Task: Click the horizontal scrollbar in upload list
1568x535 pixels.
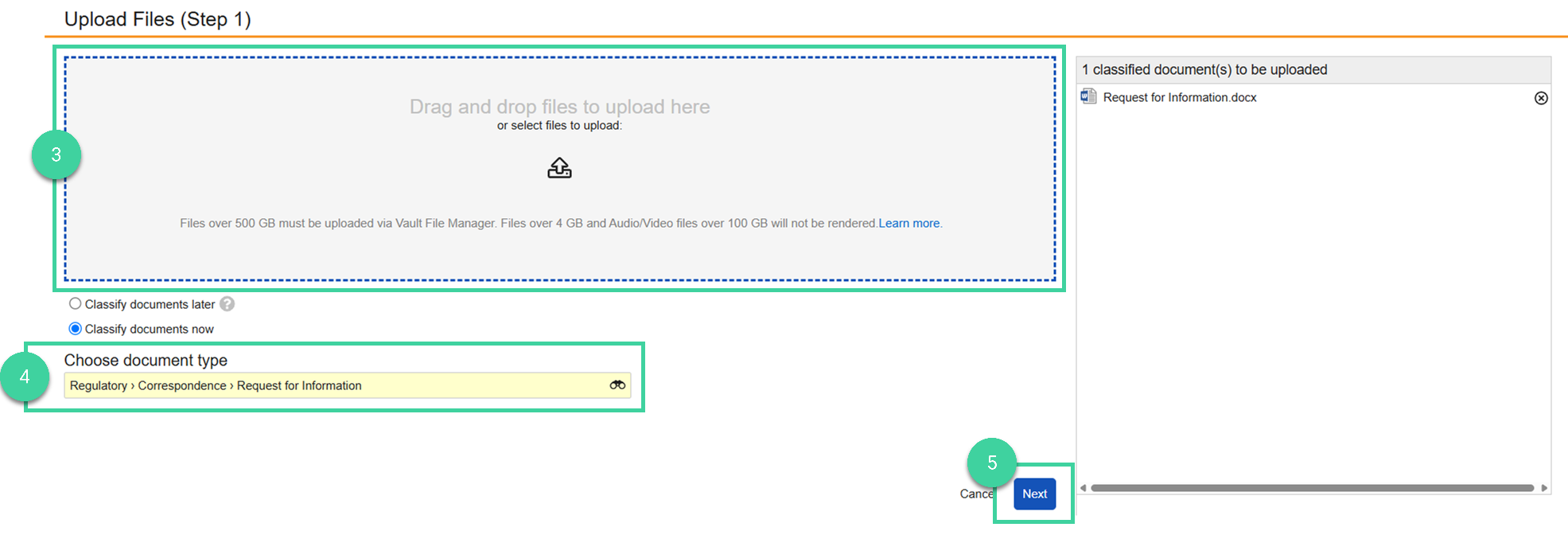Action: pos(1312,488)
